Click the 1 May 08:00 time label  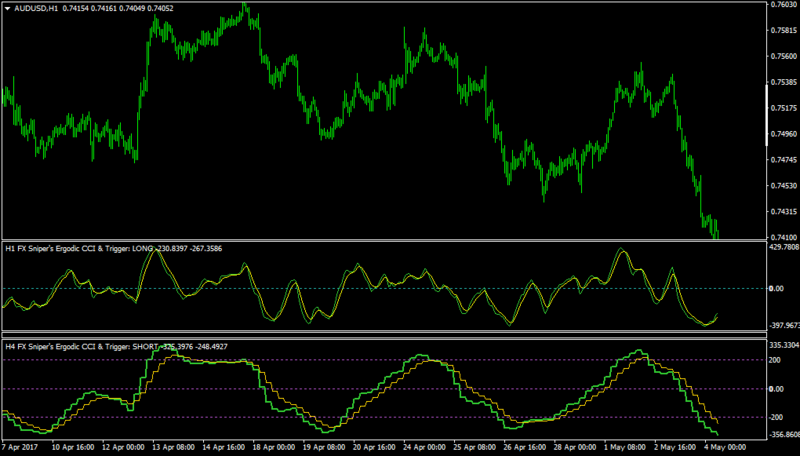tap(625, 447)
